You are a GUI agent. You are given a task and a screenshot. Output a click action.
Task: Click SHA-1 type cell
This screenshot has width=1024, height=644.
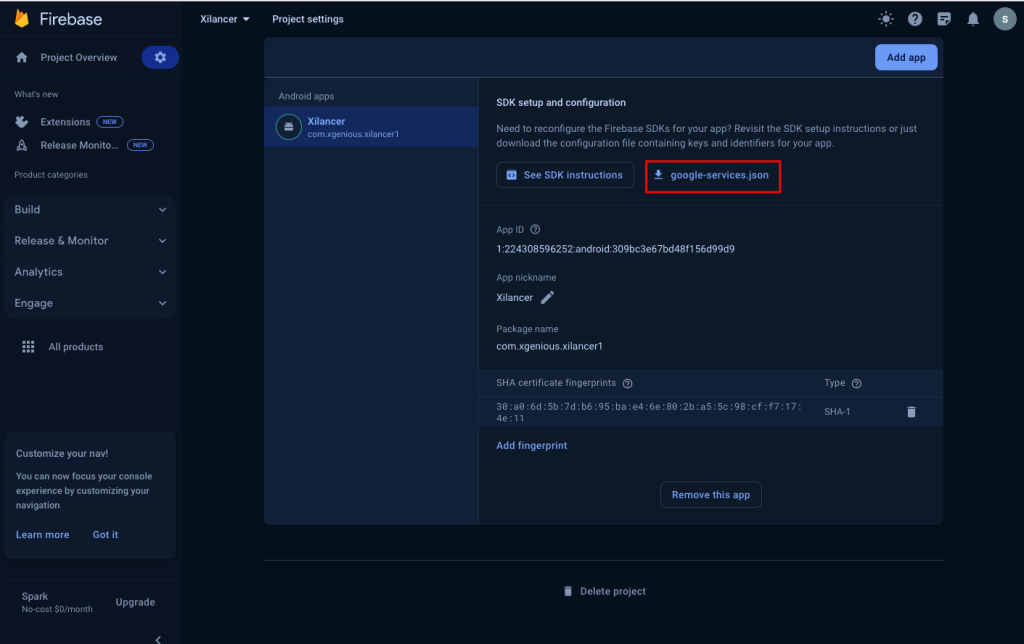(837, 411)
